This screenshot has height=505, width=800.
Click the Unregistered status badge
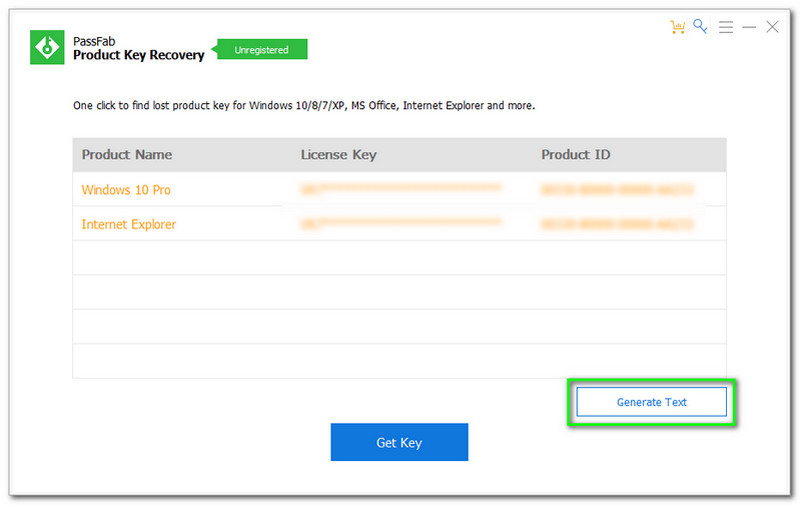[261, 49]
